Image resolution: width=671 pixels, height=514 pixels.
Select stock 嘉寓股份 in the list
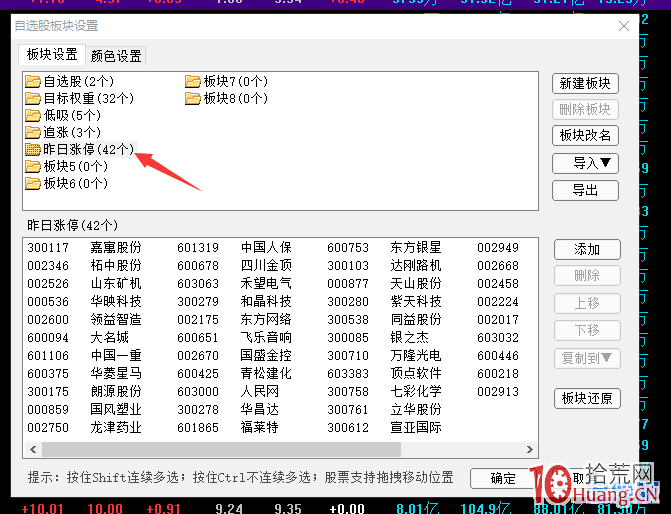coord(116,247)
